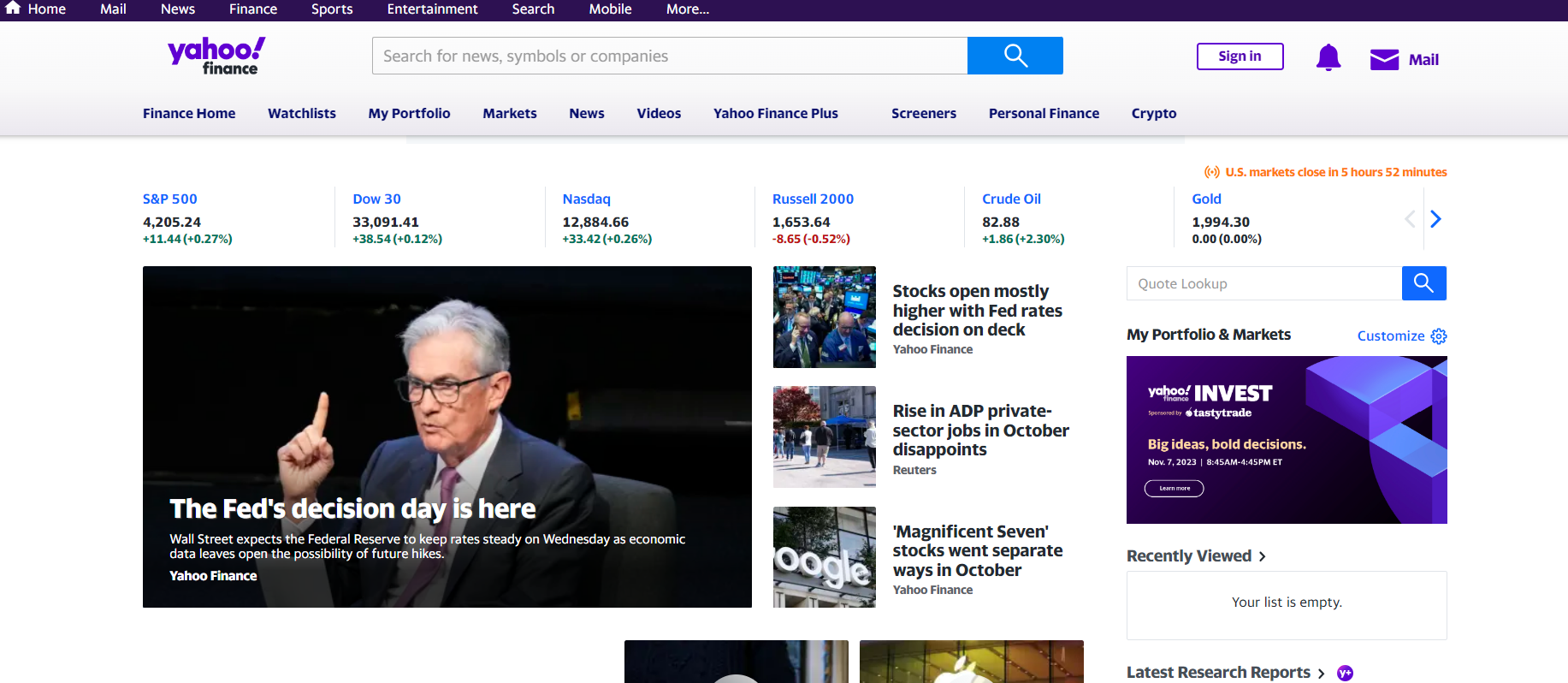Open ADP private-sector jobs headline
The image size is (1568, 683).
click(981, 430)
